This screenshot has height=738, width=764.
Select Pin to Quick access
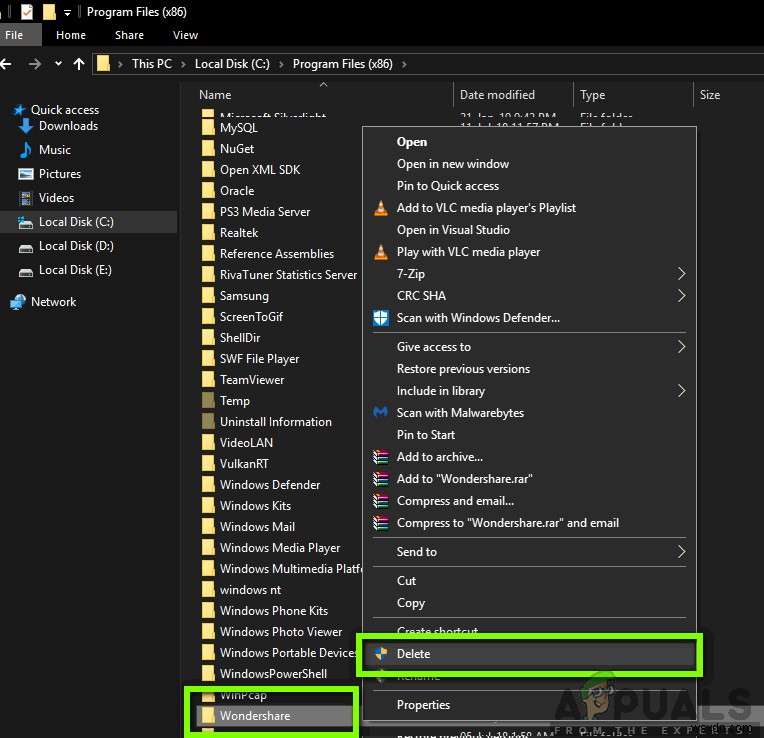[x=530, y=186]
